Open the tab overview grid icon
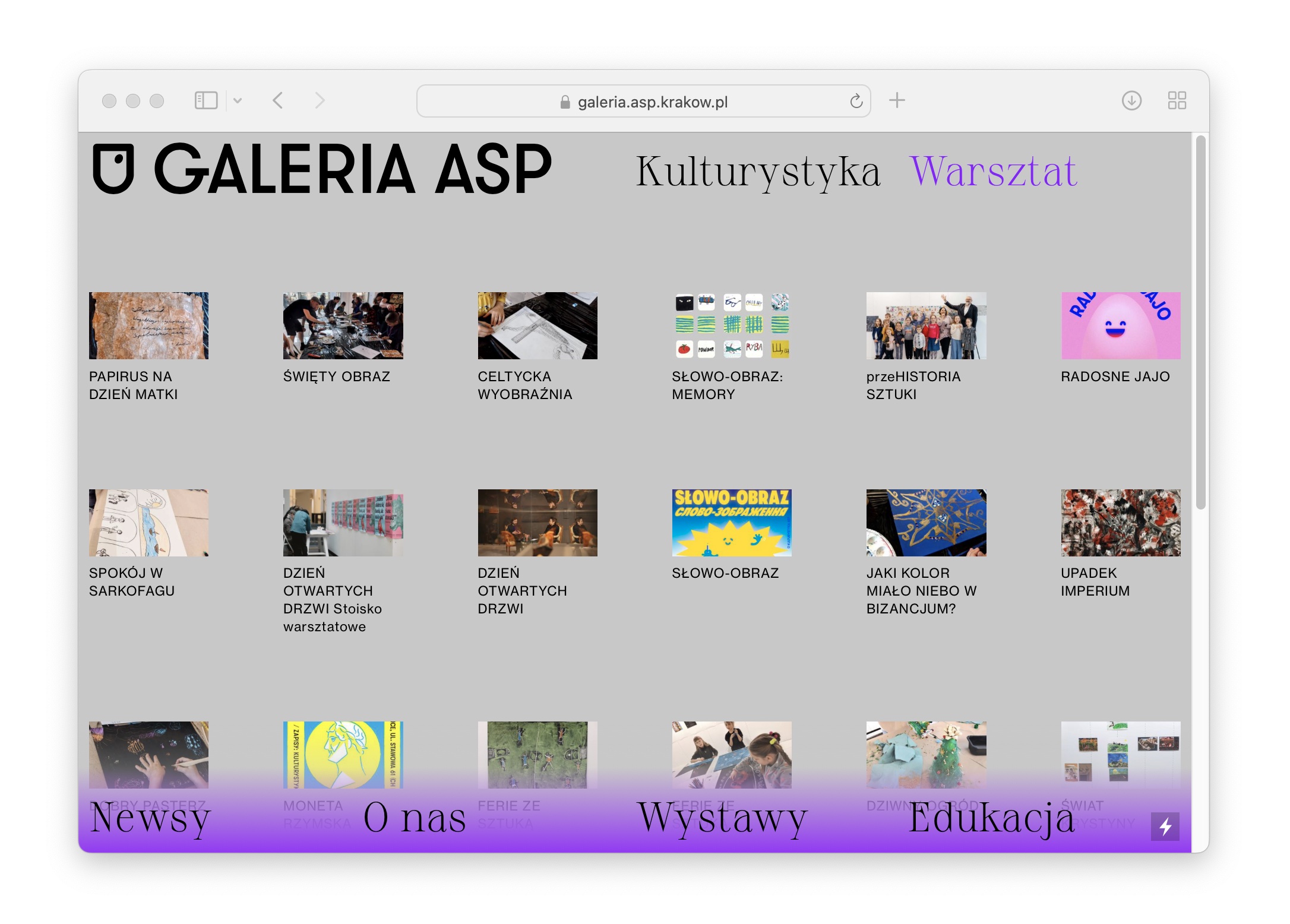 click(x=1177, y=100)
